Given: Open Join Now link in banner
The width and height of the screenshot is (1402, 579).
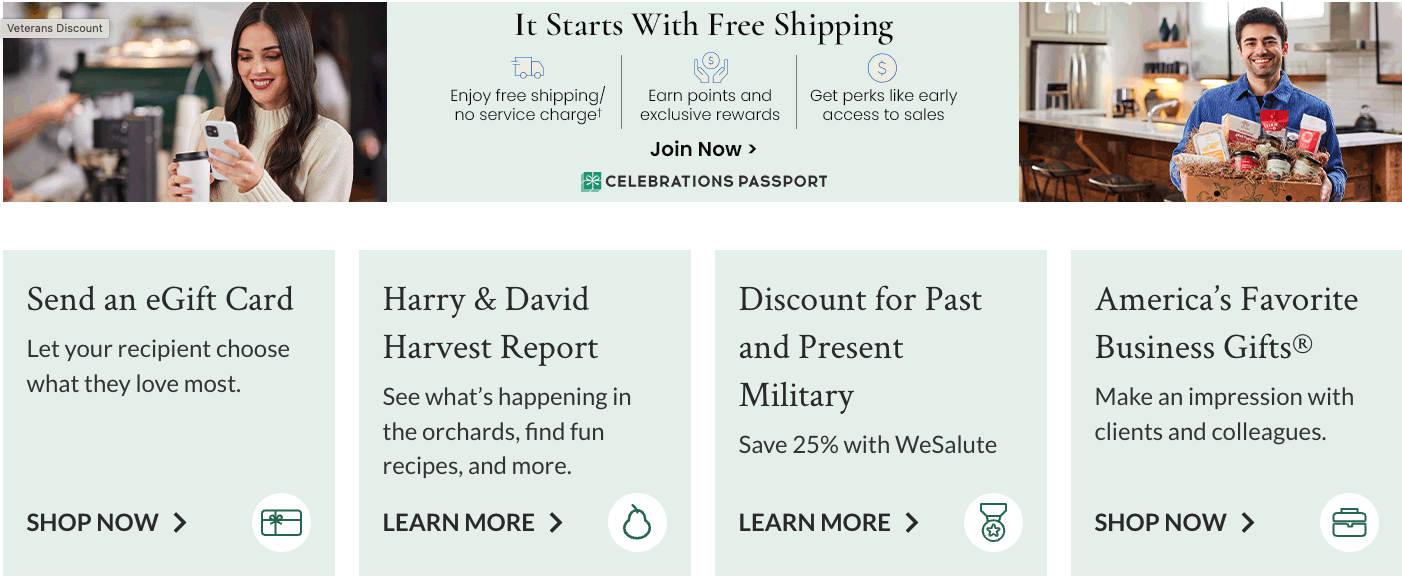Looking at the screenshot, I should point(703,149).
